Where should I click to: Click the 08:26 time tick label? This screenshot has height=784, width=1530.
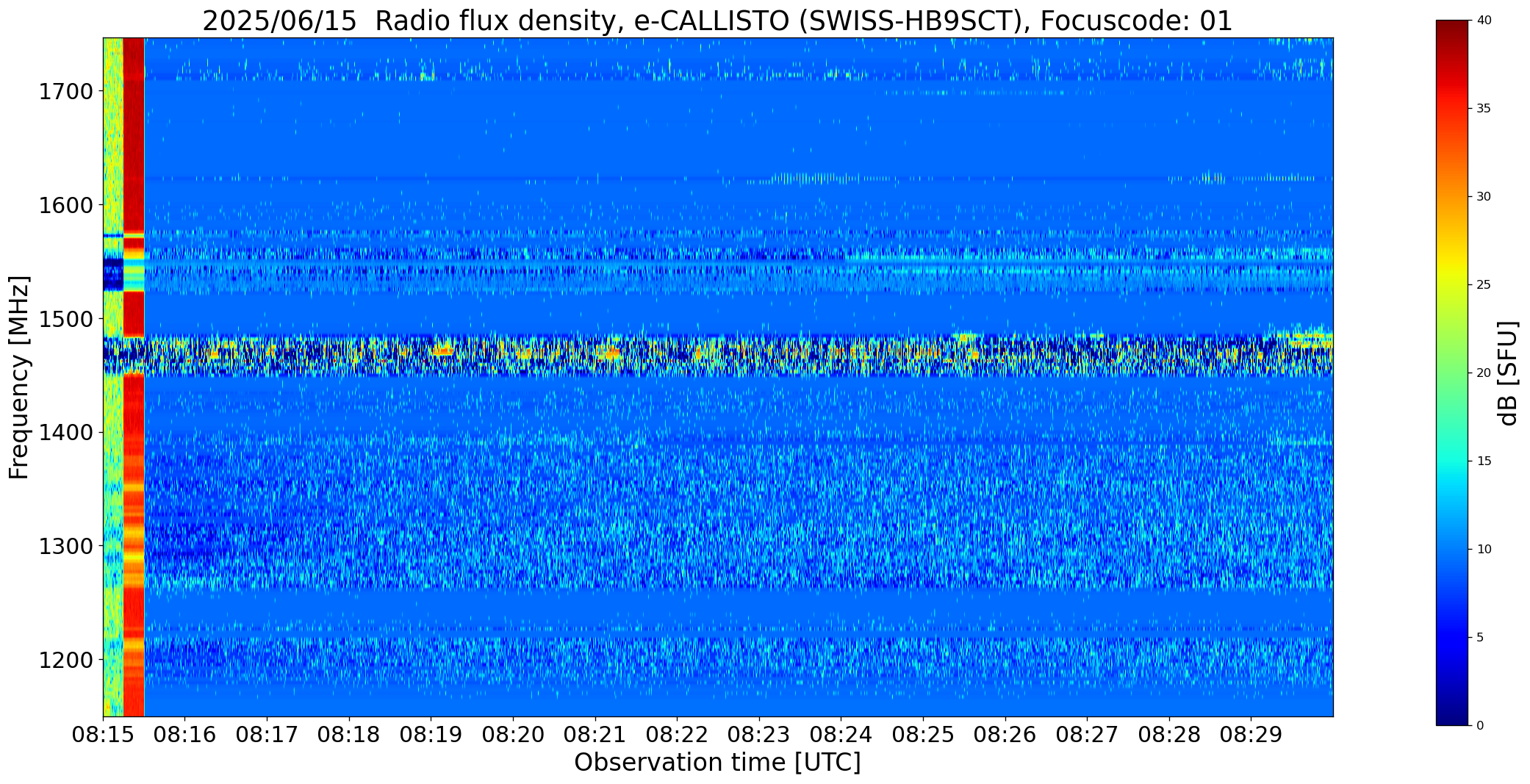click(1005, 735)
